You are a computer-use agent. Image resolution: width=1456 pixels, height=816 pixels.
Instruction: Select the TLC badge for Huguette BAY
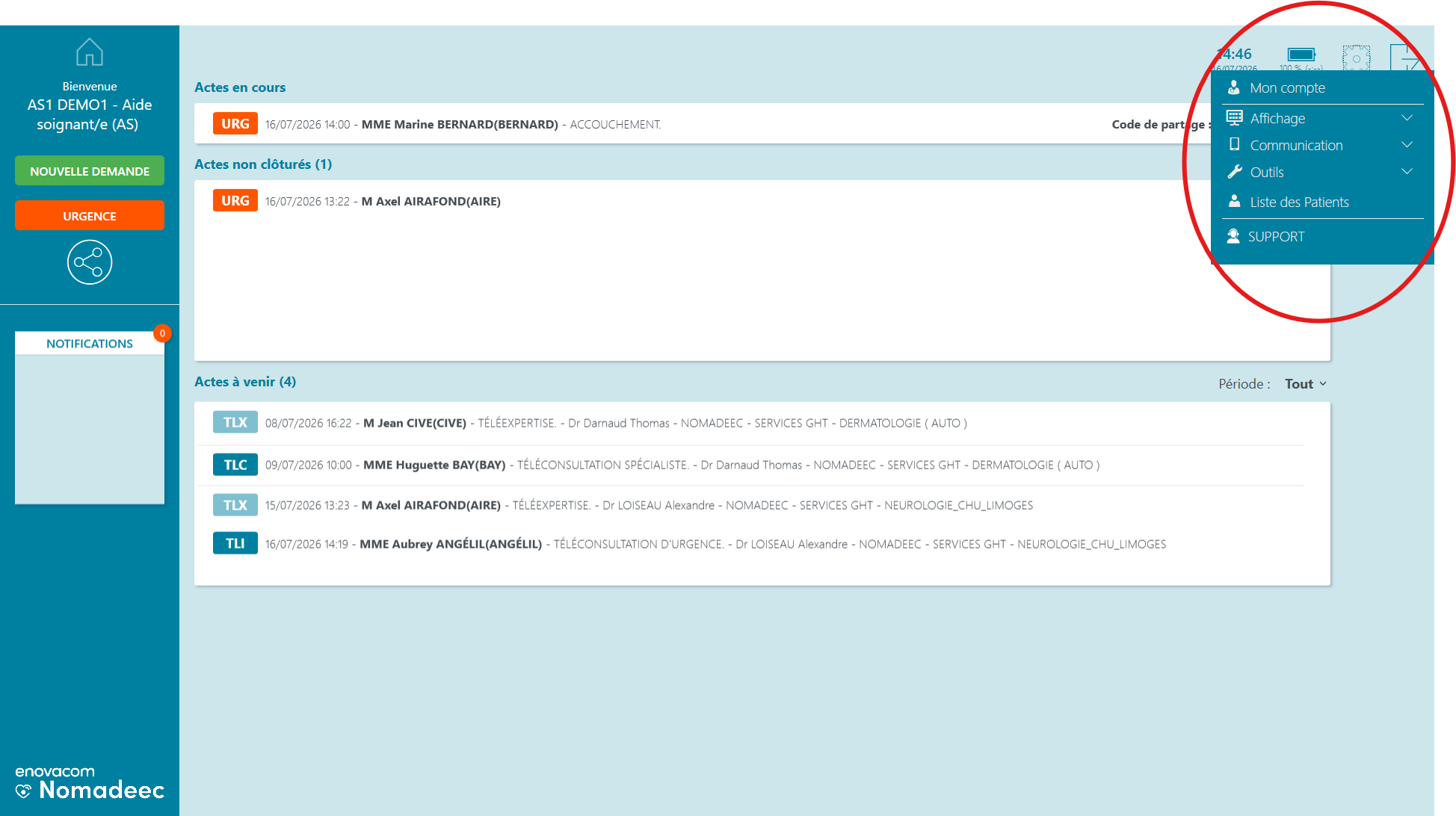235,465
